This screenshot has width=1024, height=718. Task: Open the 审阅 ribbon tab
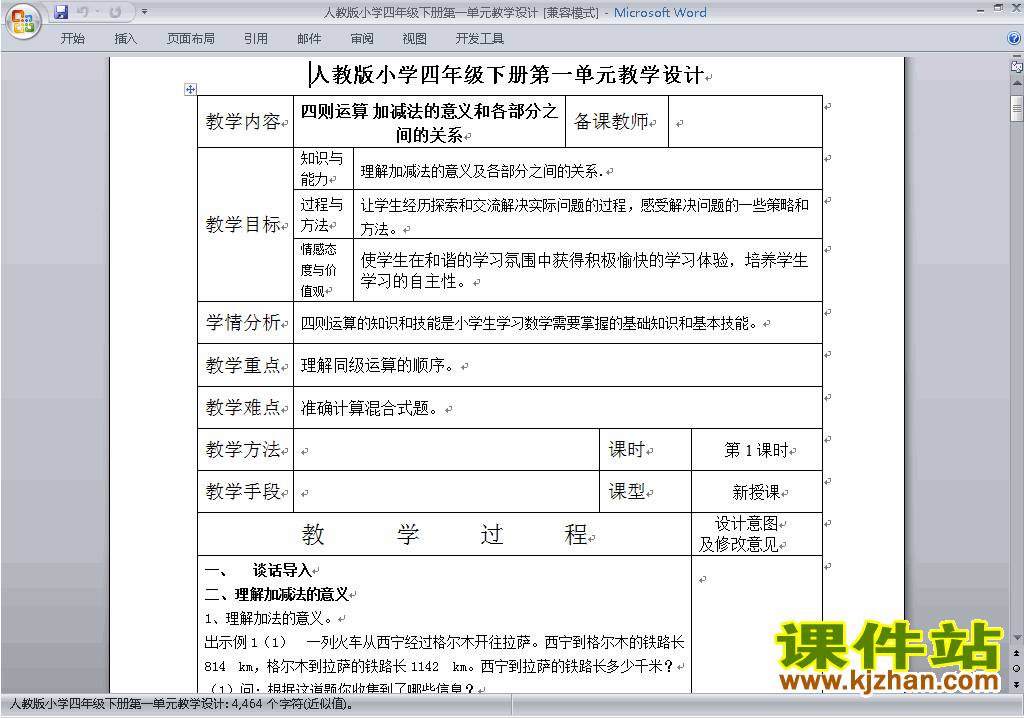[x=362, y=39]
